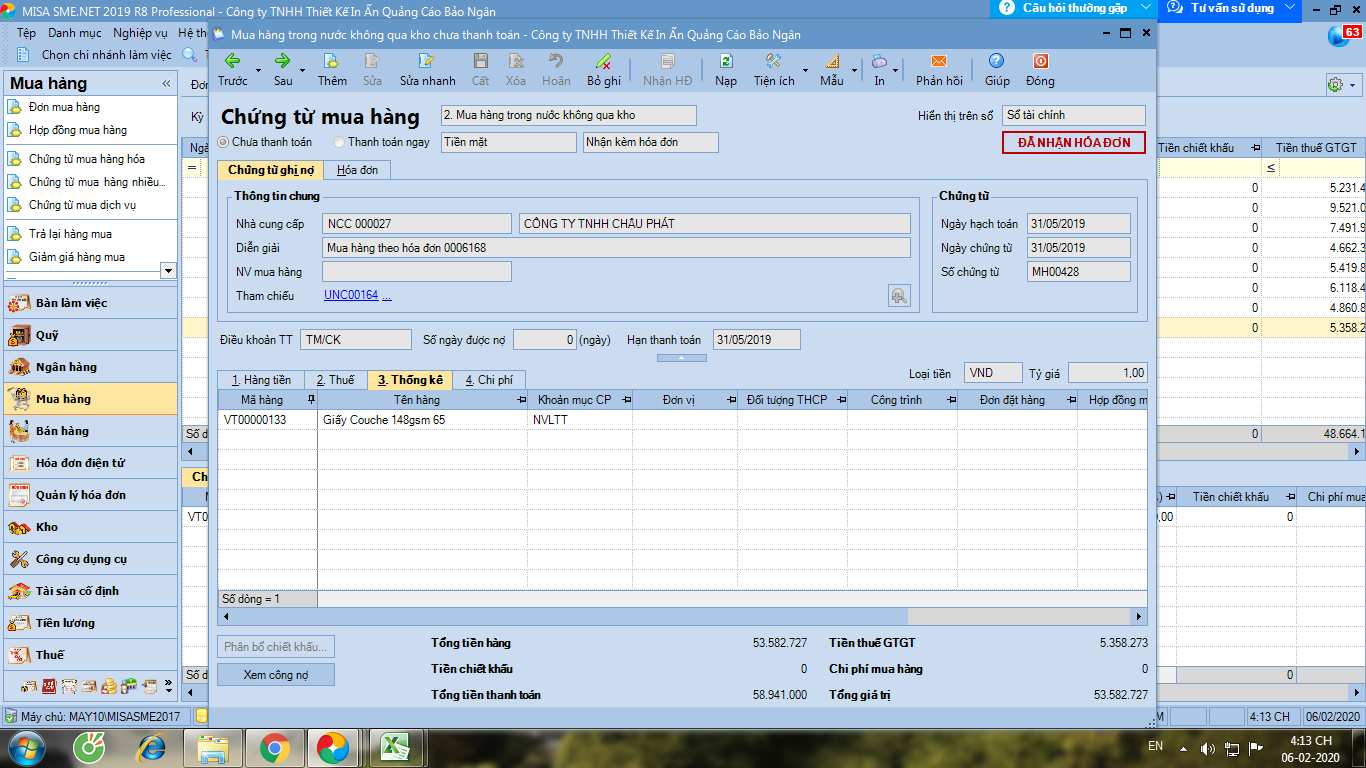Open Quỹ cash module in sidebar

(x=91, y=335)
